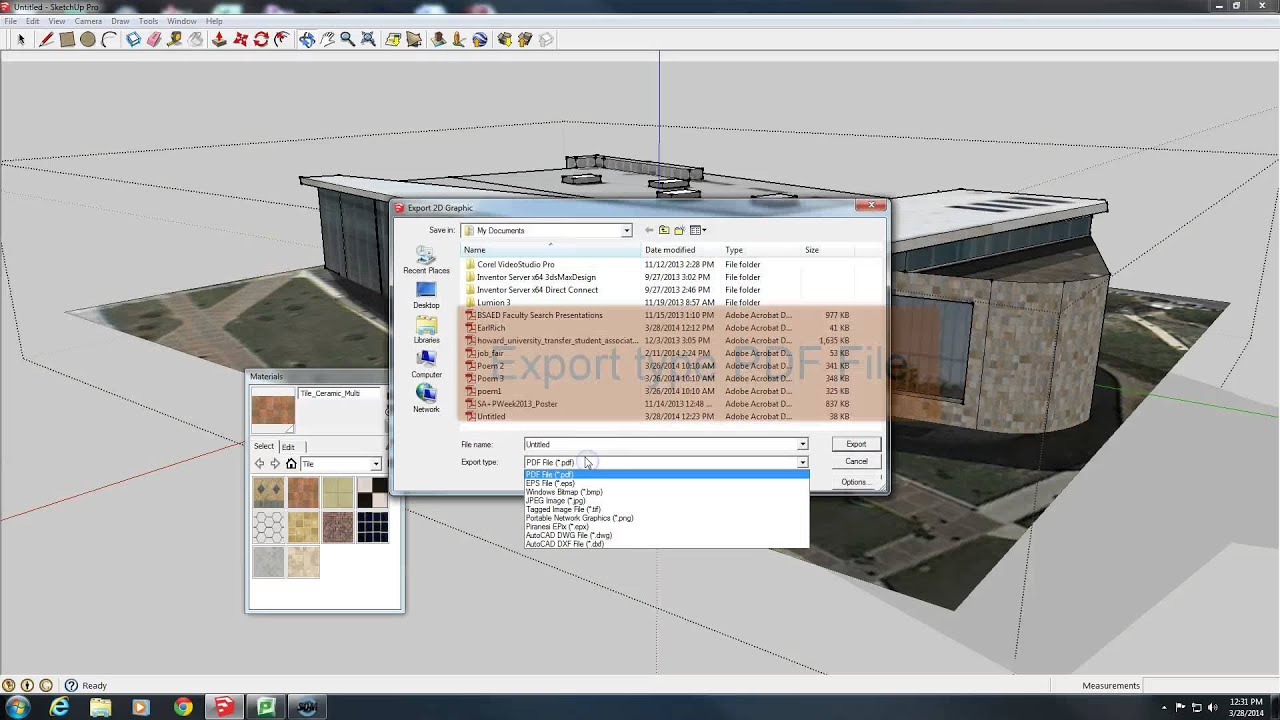
Task: Go up one folder level
Action: (x=663, y=230)
